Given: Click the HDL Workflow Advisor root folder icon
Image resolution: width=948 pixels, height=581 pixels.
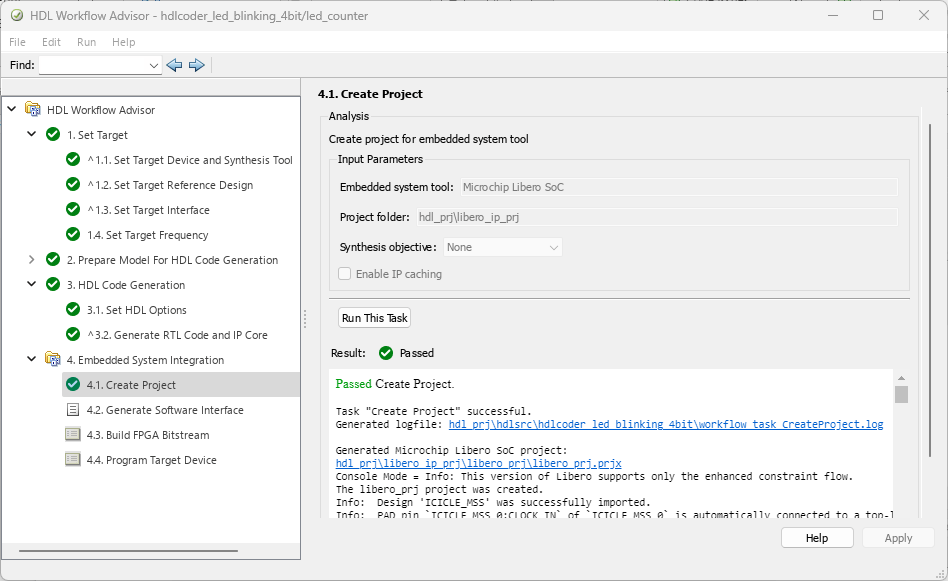Looking at the screenshot, I should [33, 110].
